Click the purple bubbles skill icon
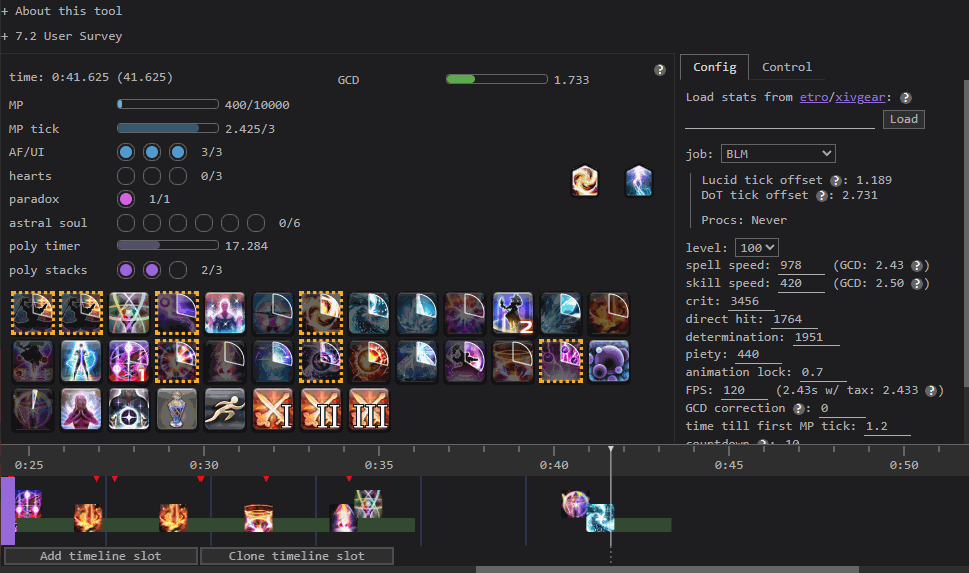This screenshot has width=969, height=573. click(x=609, y=360)
